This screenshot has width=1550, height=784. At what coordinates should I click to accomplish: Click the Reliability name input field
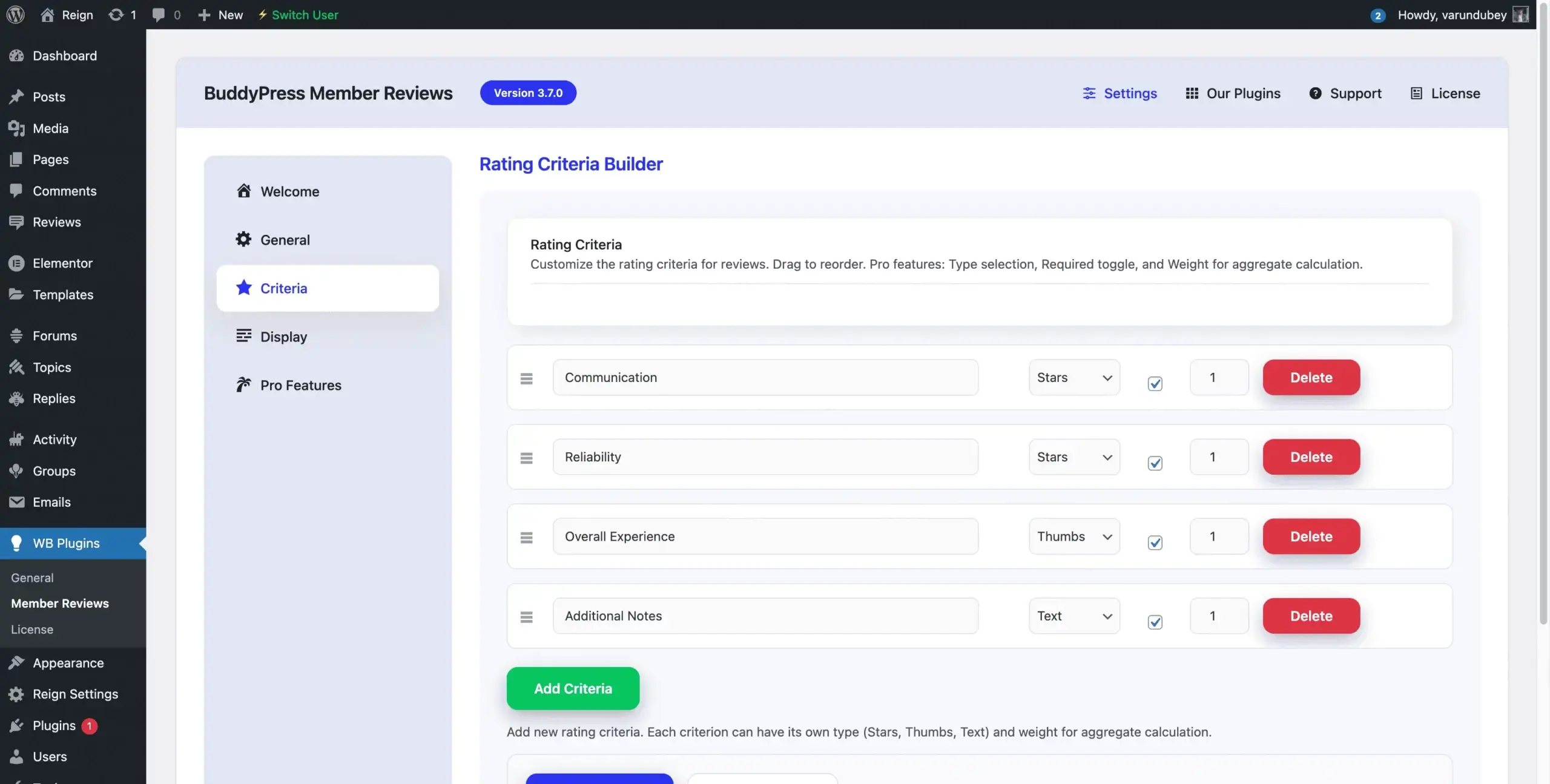pyautogui.click(x=765, y=456)
